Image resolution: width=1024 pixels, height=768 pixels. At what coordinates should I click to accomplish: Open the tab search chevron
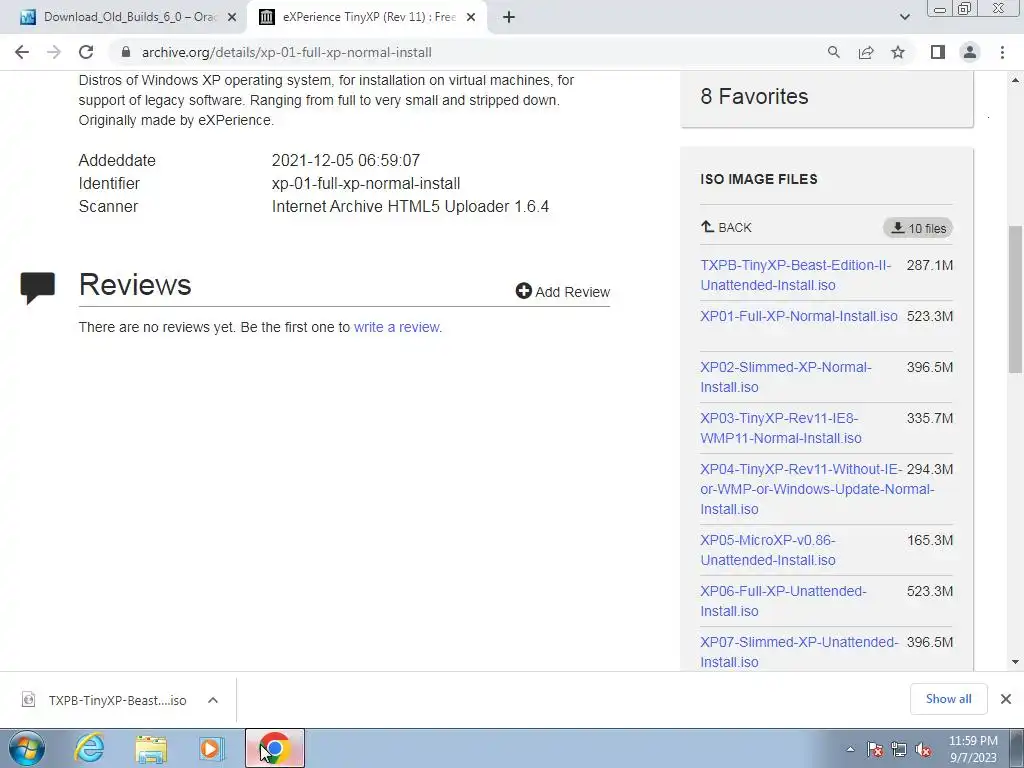pos(904,18)
